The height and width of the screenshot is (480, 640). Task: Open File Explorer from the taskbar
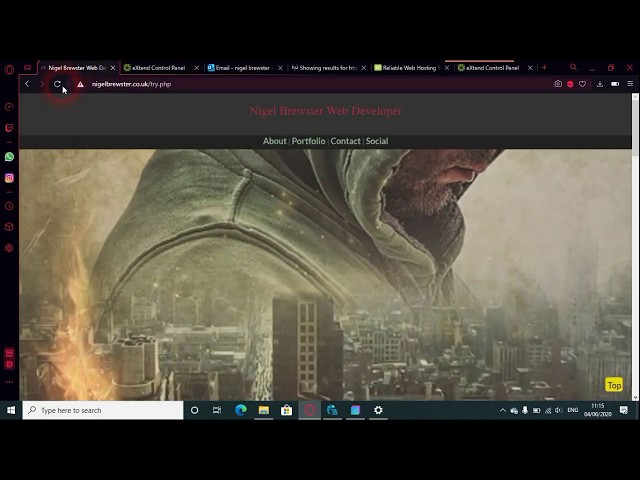(x=264, y=410)
